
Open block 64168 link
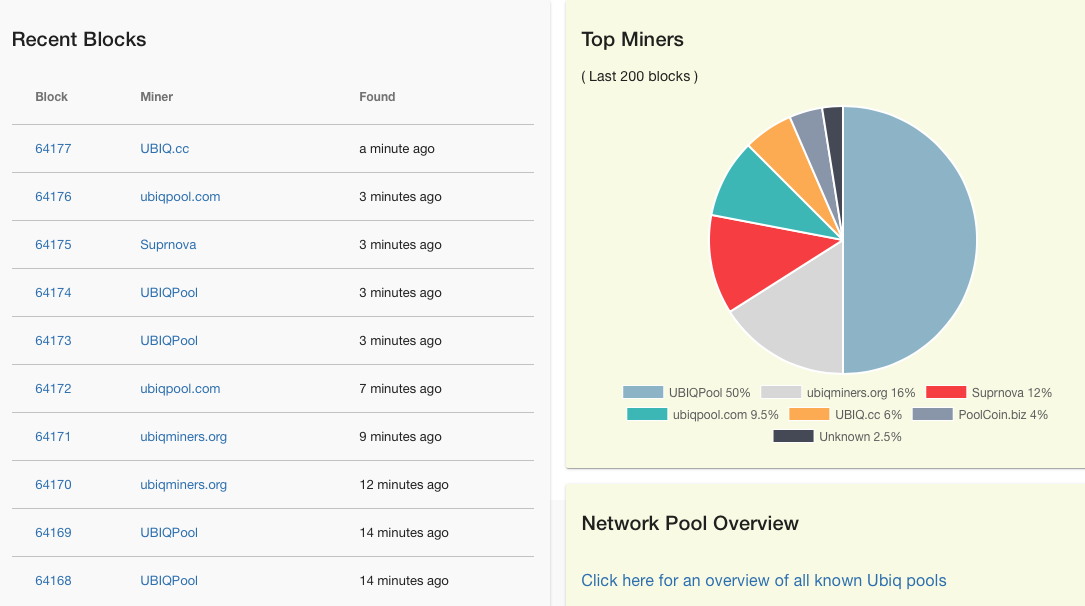pyautogui.click(x=53, y=580)
